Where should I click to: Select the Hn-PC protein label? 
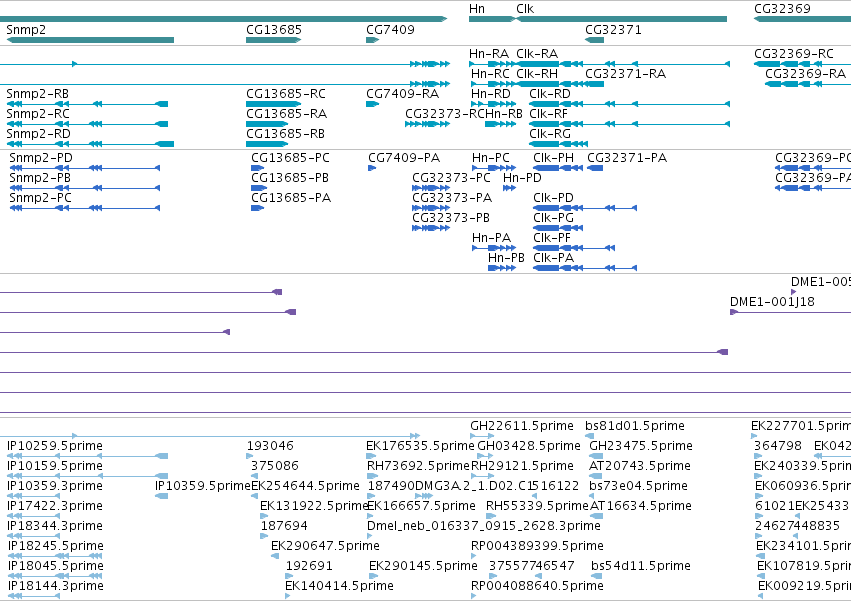tap(491, 158)
